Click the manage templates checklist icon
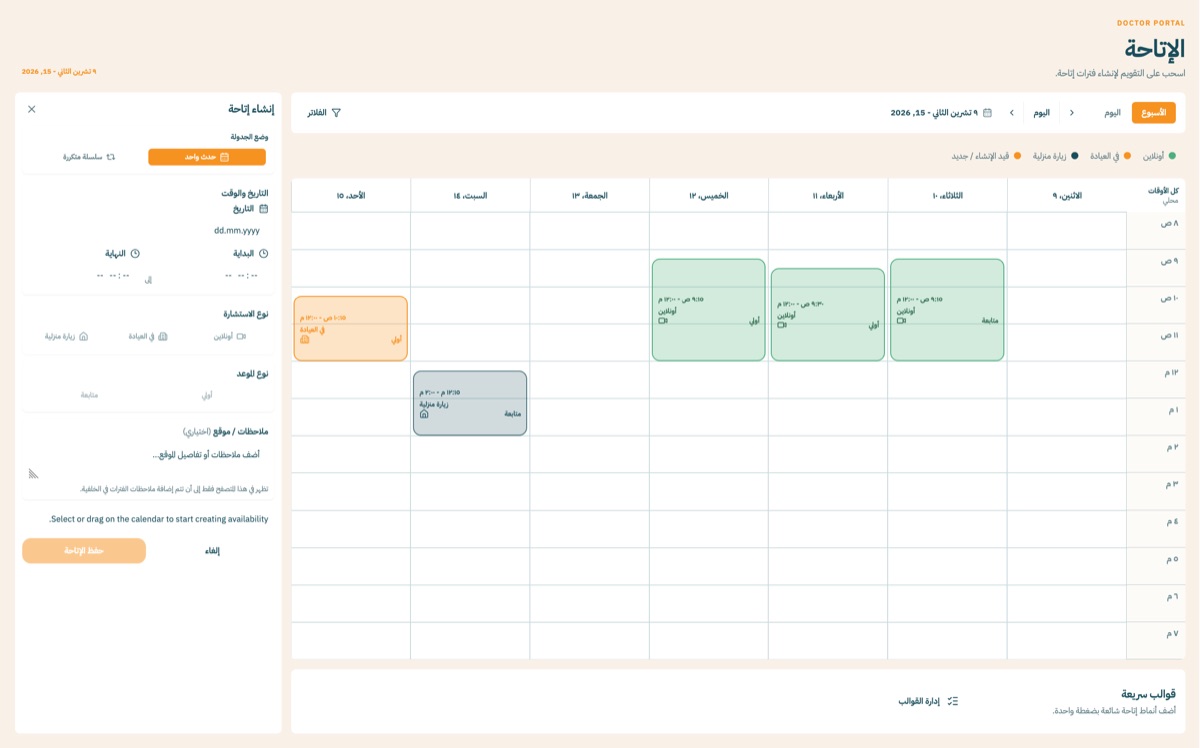1200x748 pixels. tap(952, 701)
